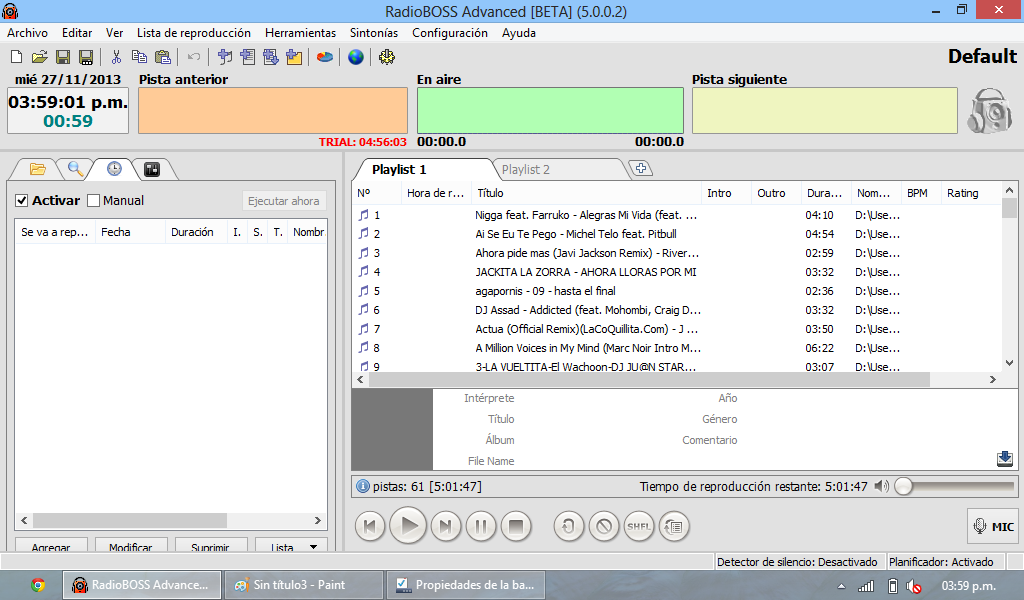Cut selection with the scissors icon

click(x=116, y=57)
